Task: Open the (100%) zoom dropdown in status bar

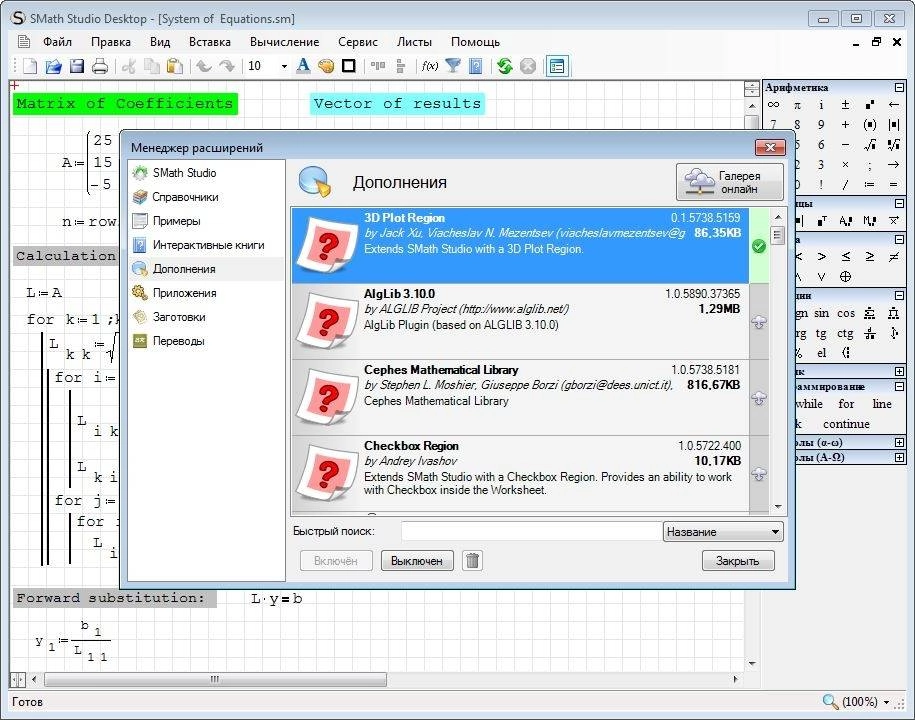Action: 886,702
